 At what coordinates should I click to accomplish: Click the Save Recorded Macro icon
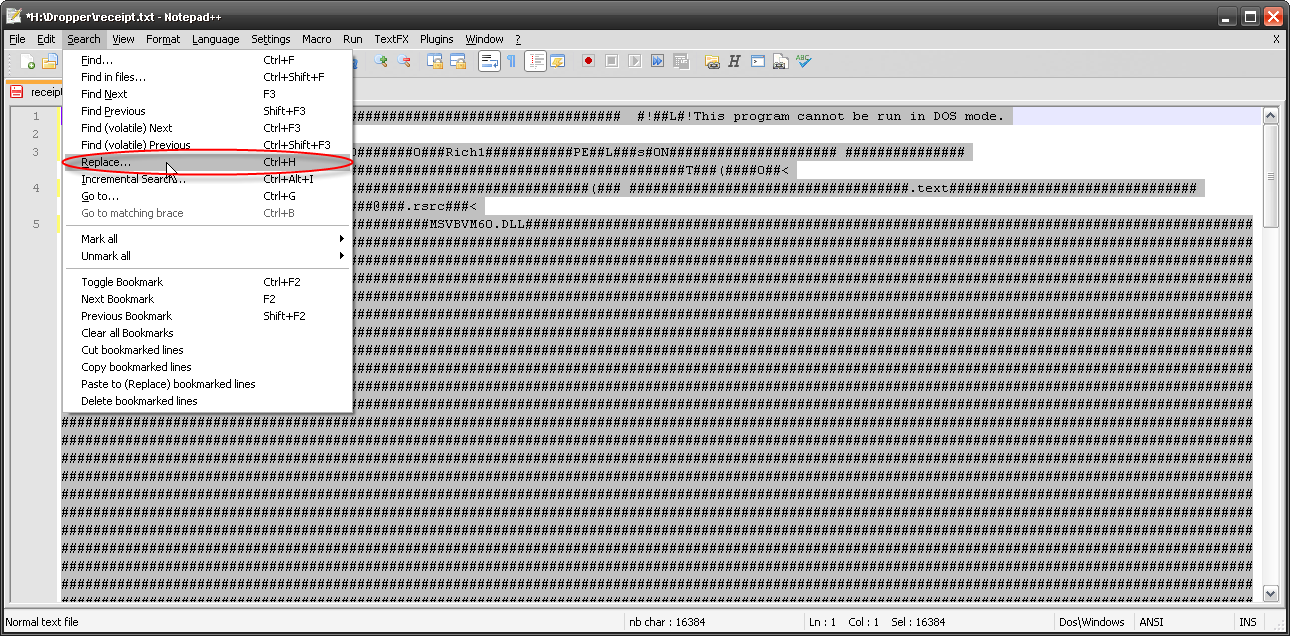pyautogui.click(x=680, y=61)
